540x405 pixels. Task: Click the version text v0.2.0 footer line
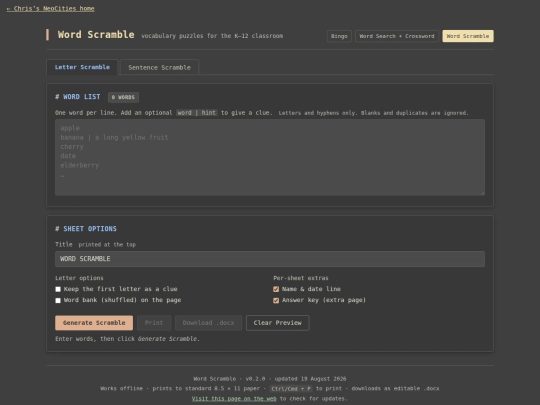[270, 379]
